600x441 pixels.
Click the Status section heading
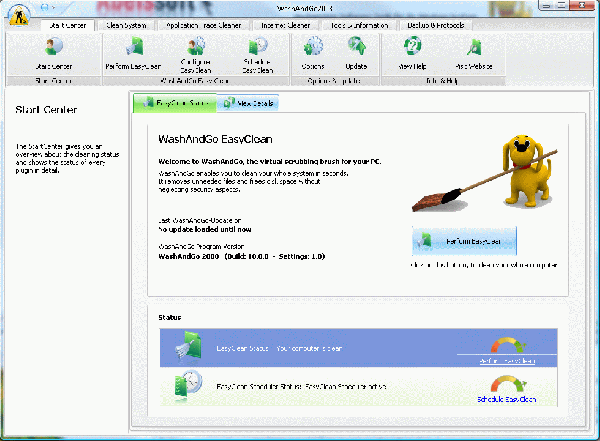pos(170,317)
